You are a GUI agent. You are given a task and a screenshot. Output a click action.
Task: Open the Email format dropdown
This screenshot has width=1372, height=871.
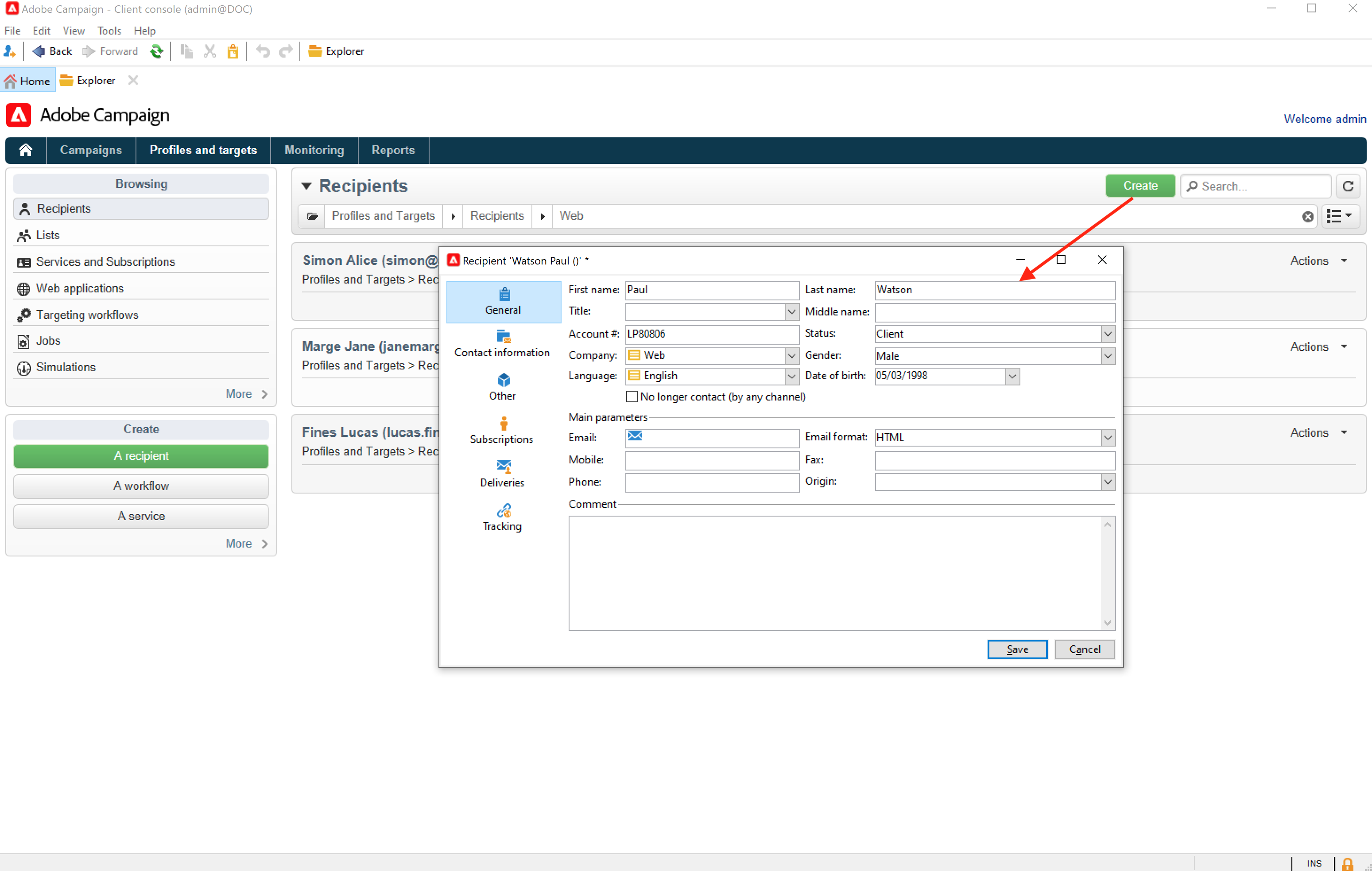click(1107, 437)
